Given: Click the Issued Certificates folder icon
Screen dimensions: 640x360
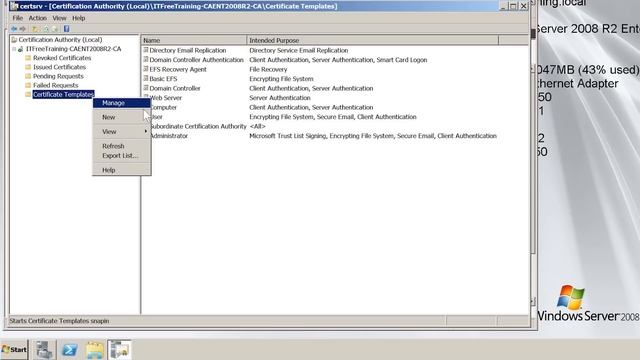Looking at the screenshot, I should pyautogui.click(x=28, y=67).
